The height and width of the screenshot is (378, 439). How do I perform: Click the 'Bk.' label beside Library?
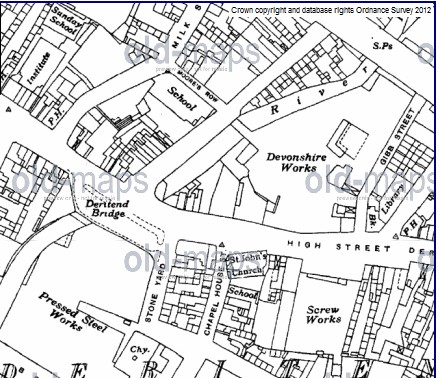coord(372,222)
